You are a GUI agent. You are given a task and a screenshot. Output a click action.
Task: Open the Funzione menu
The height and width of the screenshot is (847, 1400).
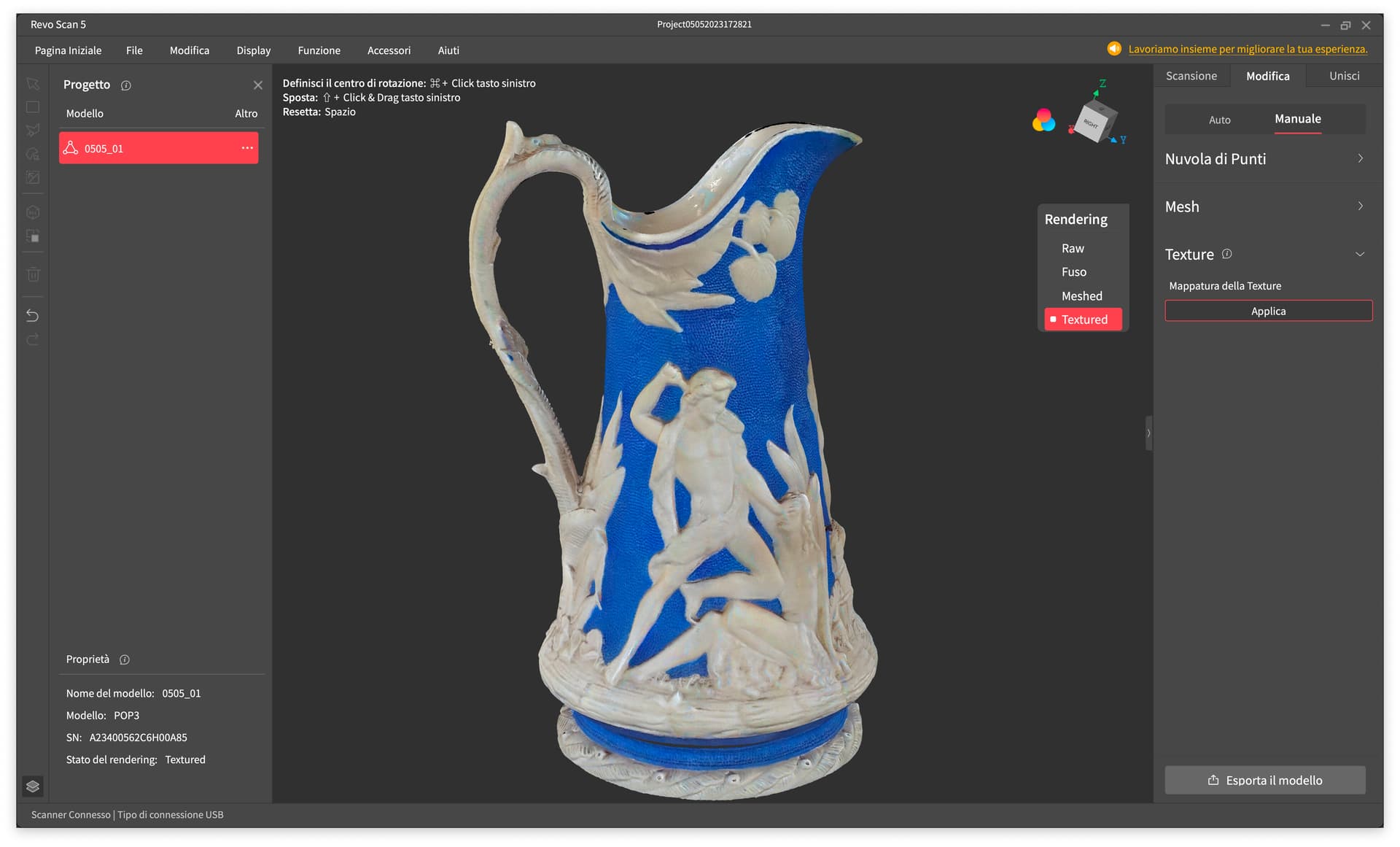tap(319, 50)
